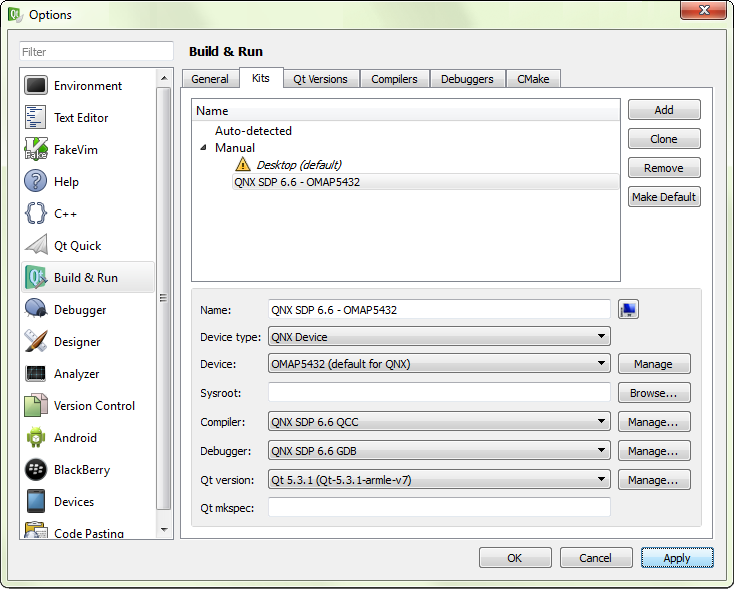Click the Clone kit button

663,139
